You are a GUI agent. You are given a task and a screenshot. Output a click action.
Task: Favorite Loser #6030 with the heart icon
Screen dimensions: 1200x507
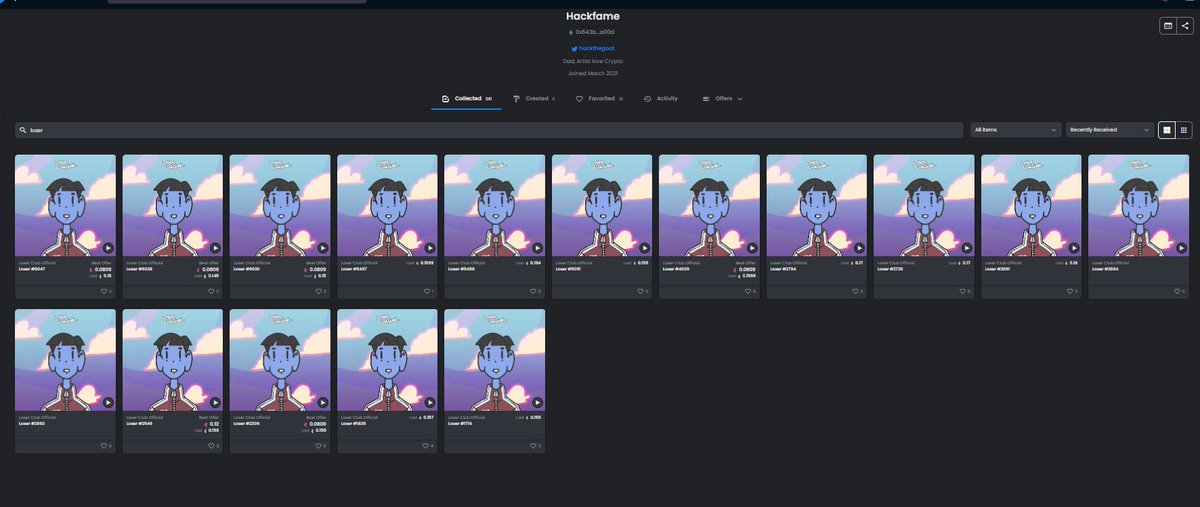tap(317, 291)
